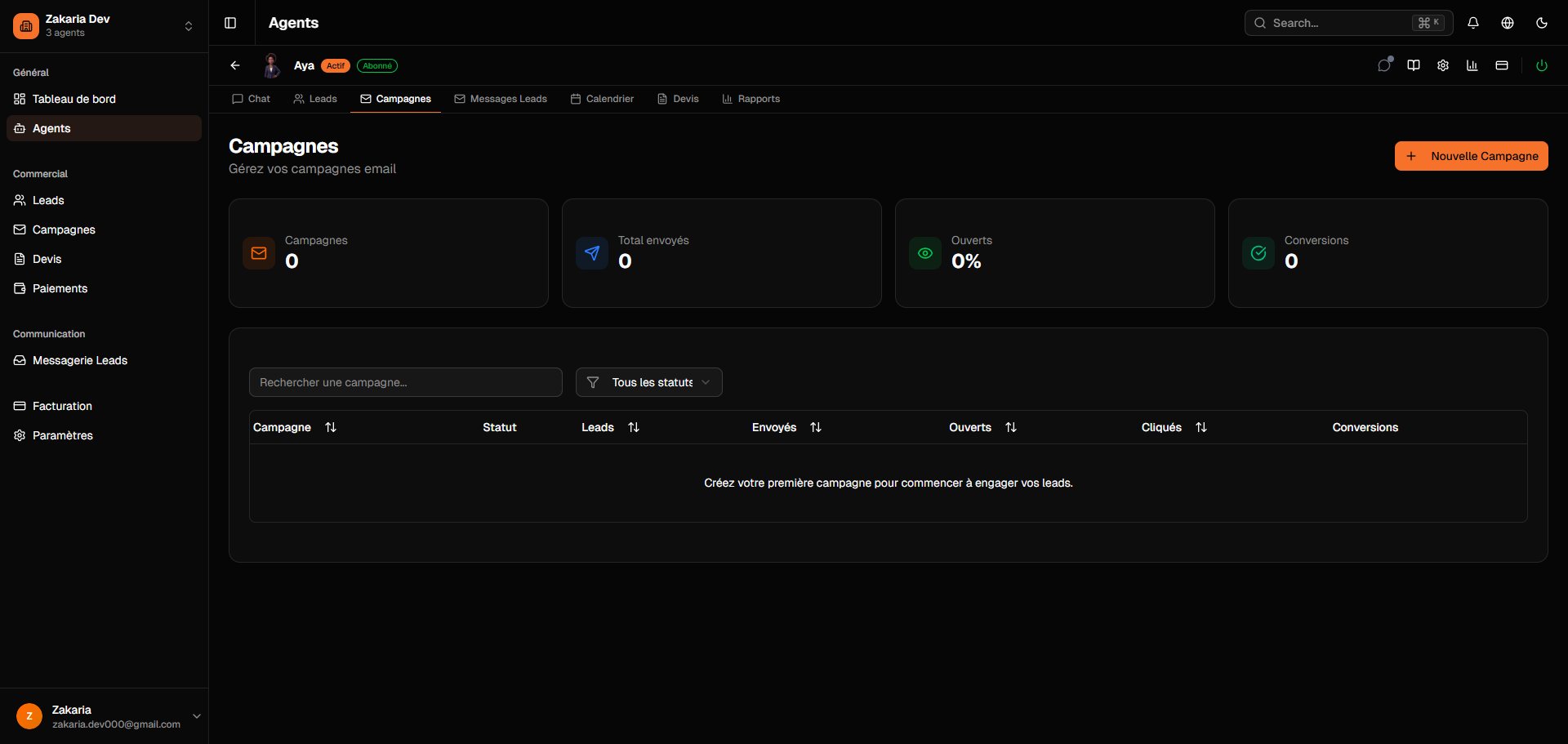Open the agent chat bubble icon

pyautogui.click(x=1384, y=65)
